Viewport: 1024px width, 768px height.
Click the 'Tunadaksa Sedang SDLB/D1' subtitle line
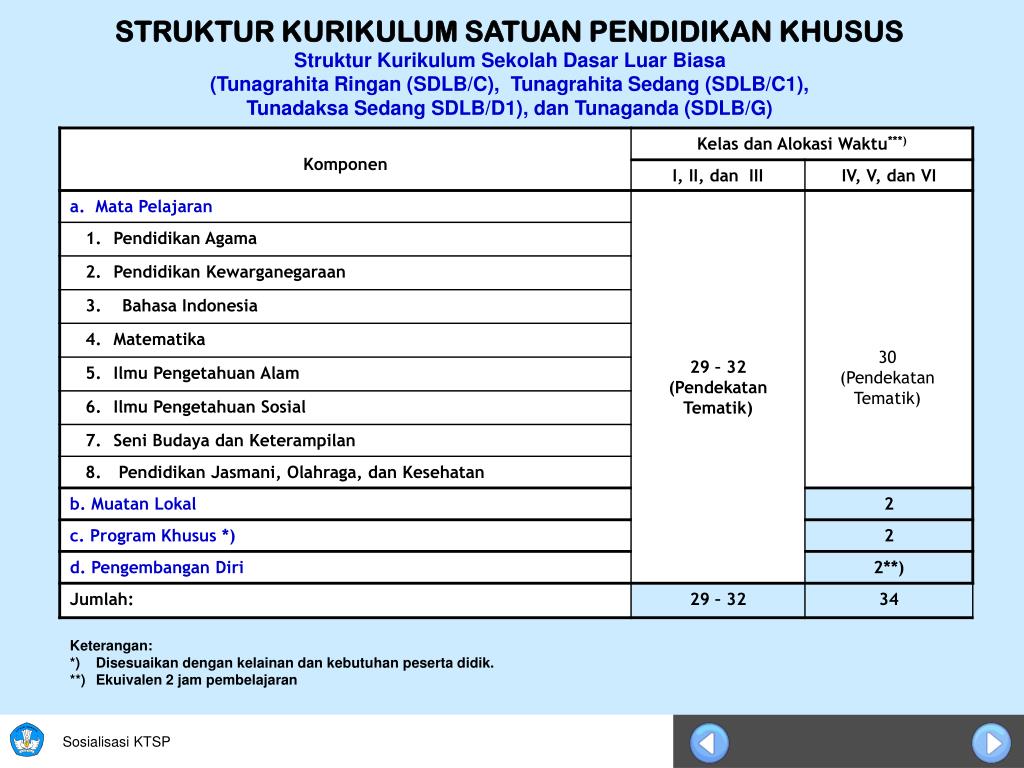509,108
